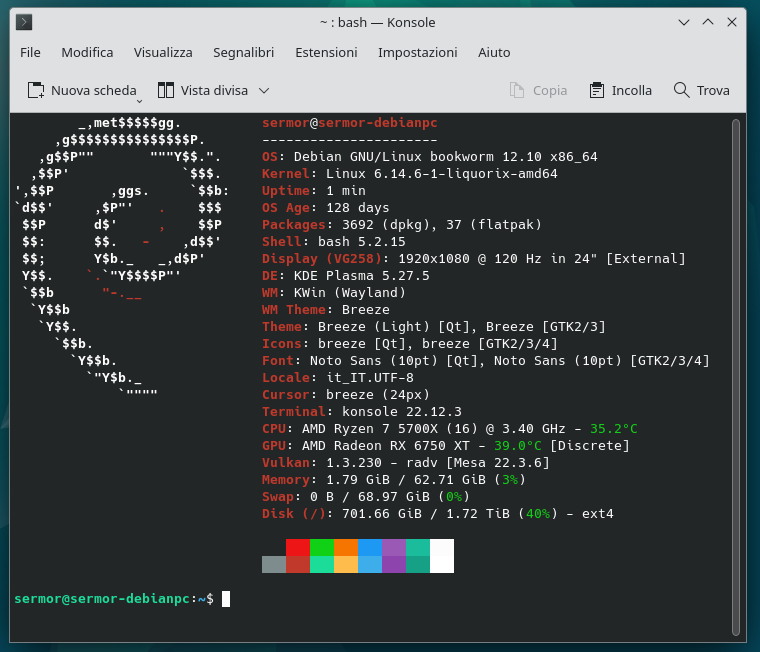
Task: Click the Nuova scheda new tab icon
Action: pos(36,90)
